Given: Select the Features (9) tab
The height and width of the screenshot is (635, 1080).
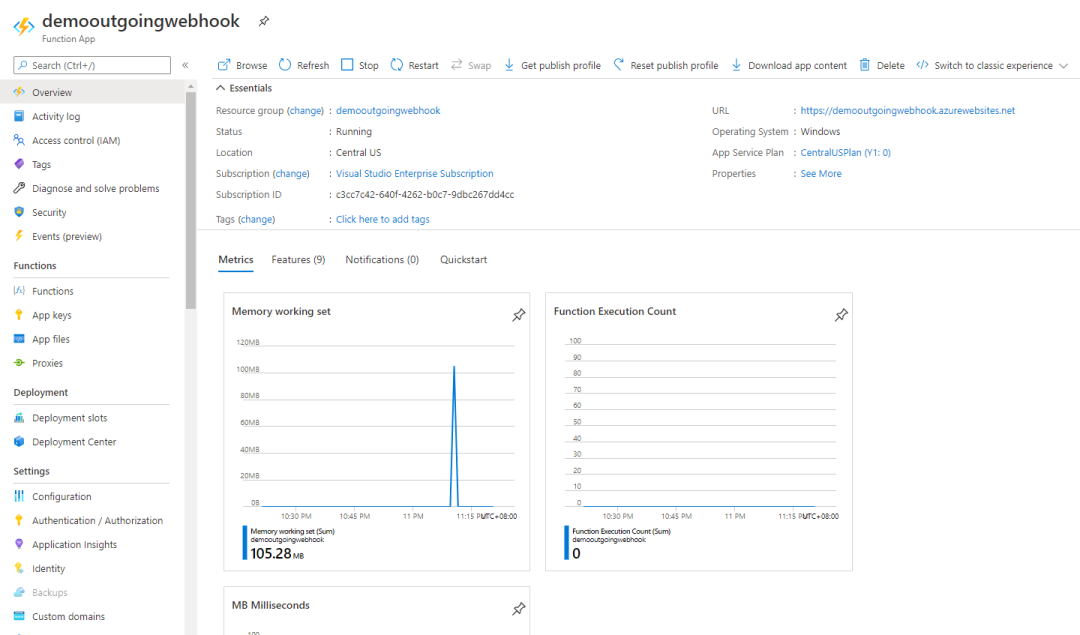Looking at the screenshot, I should pos(298,260).
